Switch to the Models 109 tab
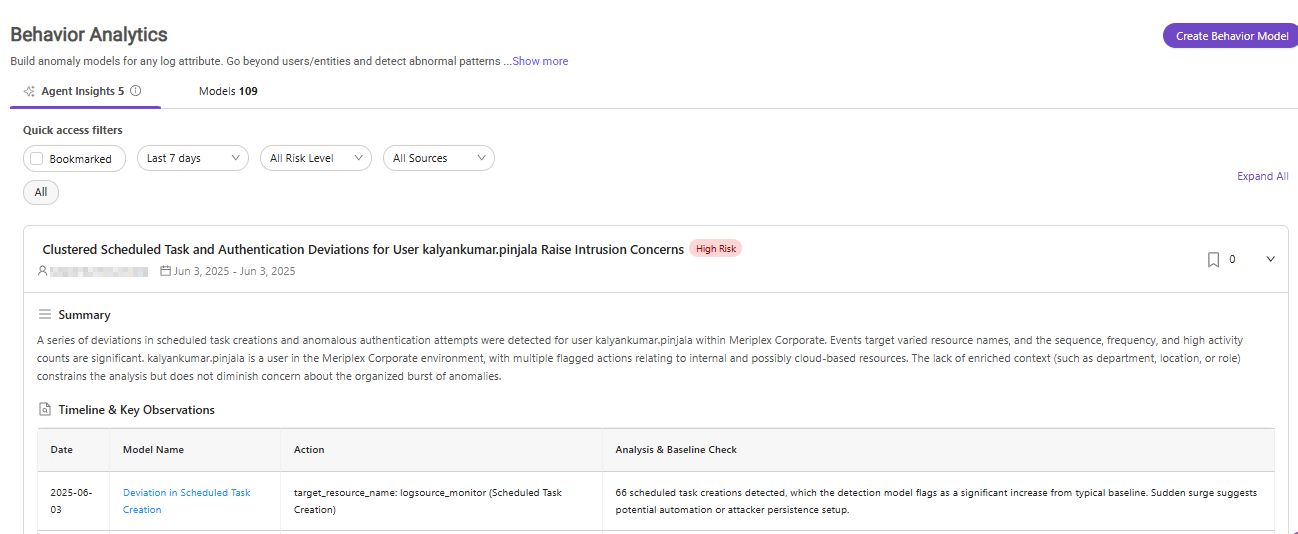This screenshot has width=1298, height=534. click(x=228, y=91)
